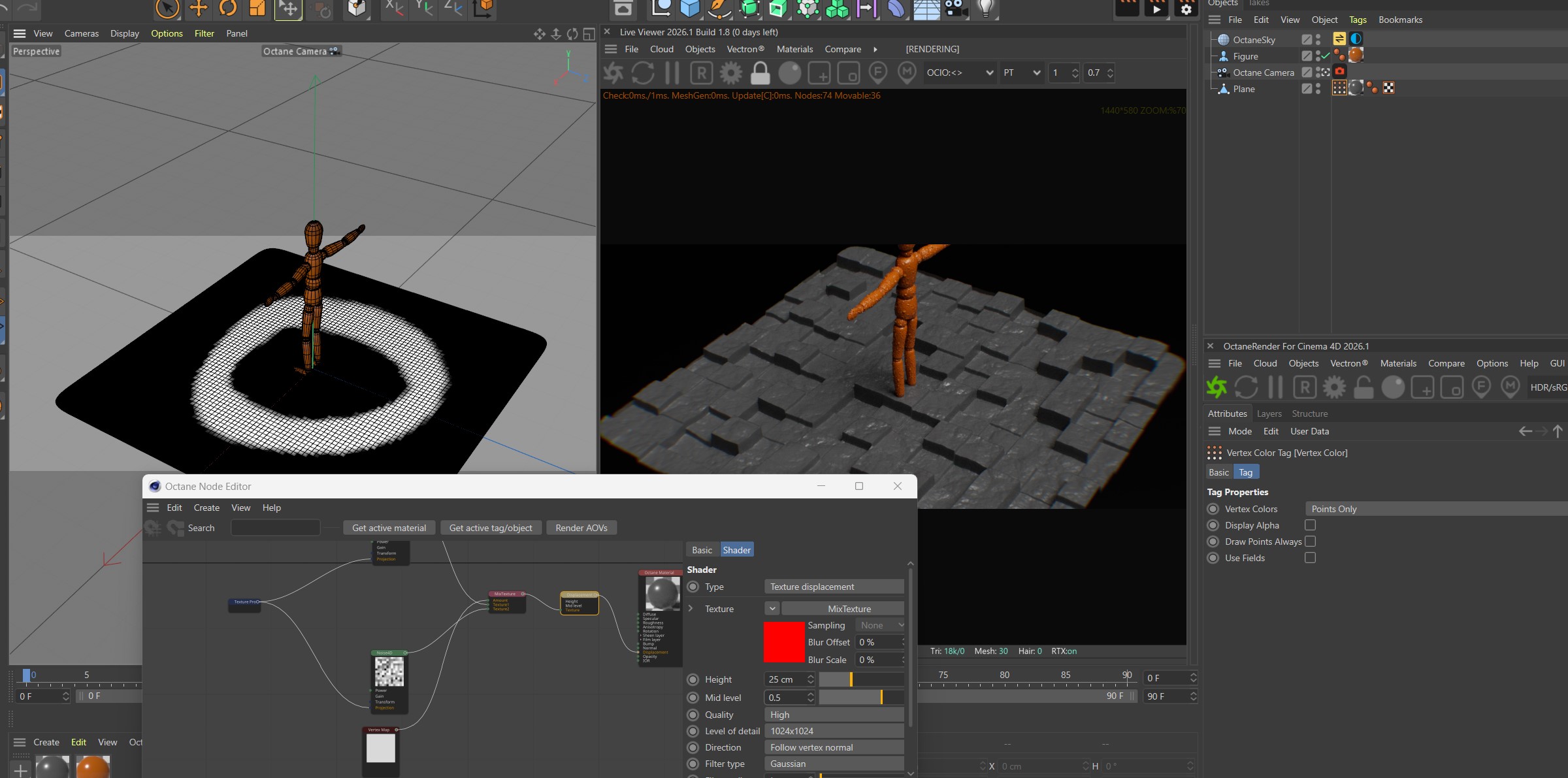Enable the Draw Points Always checkbox
The image size is (1568, 778).
1310,542
